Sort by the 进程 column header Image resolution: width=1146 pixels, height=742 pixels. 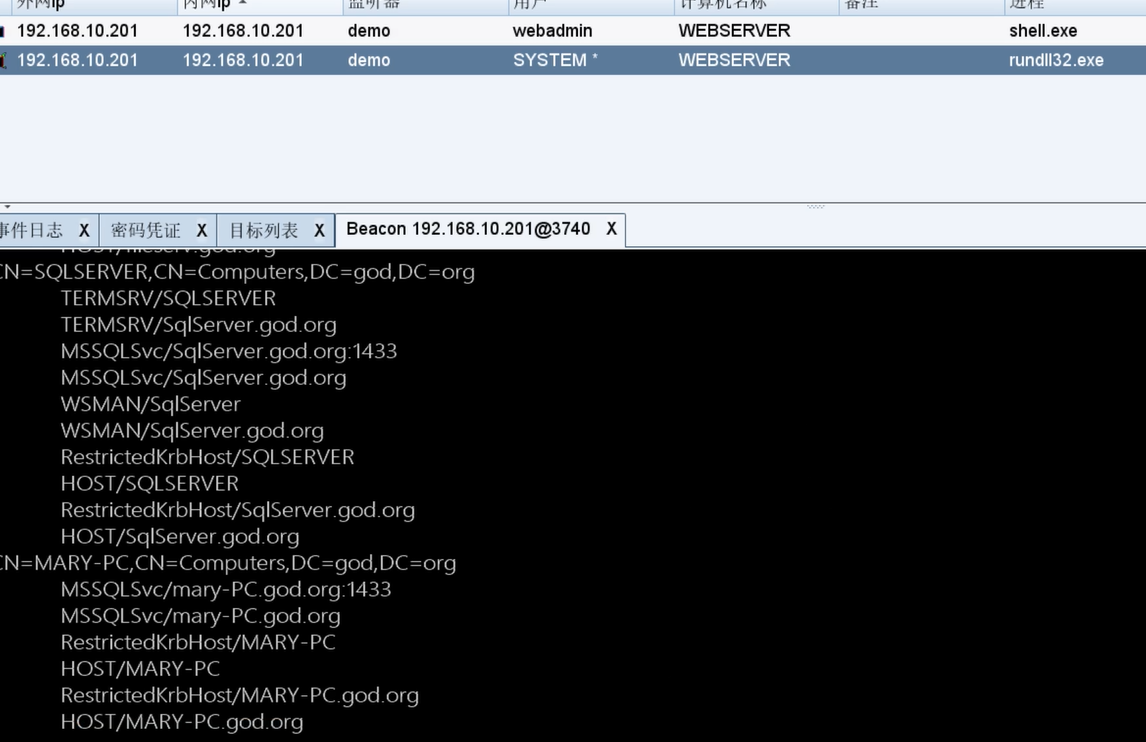[1027, 5]
